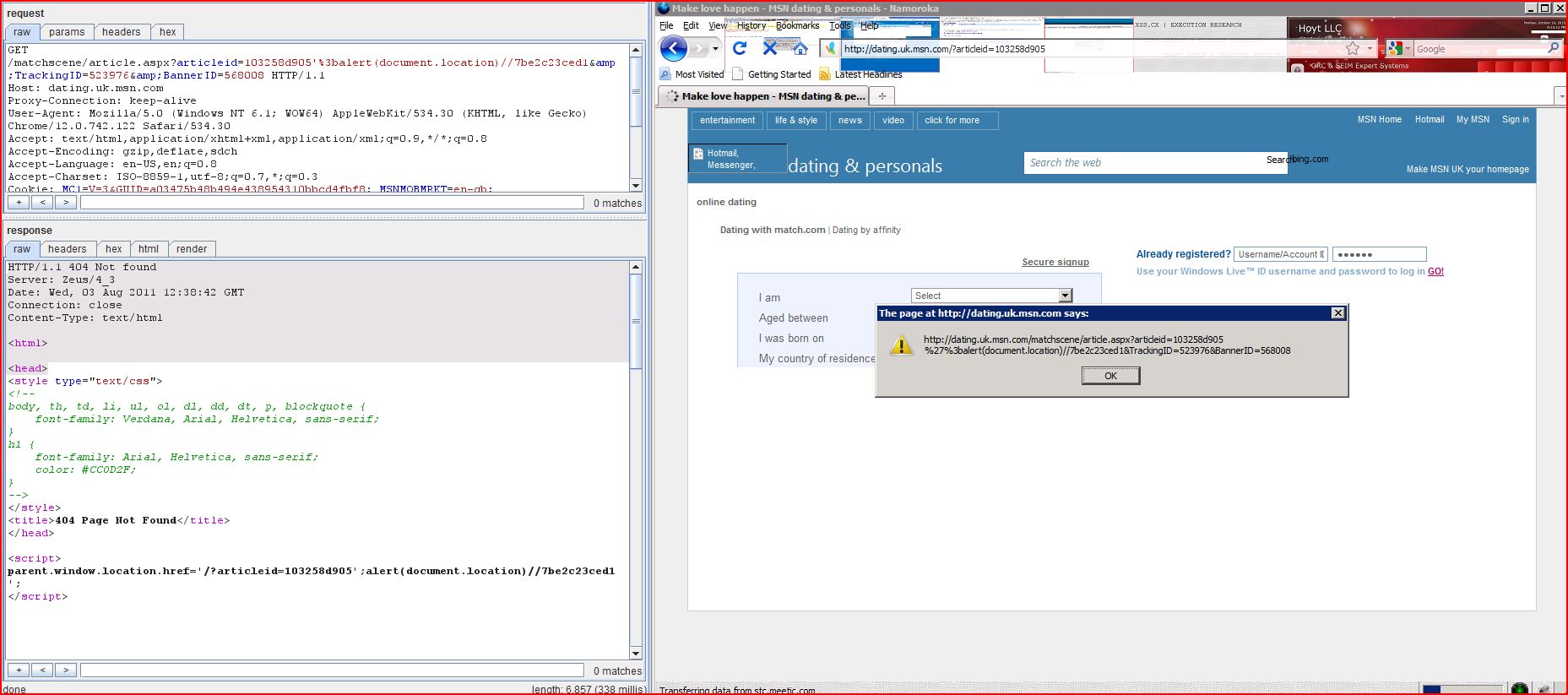
Task: Close the alert dialog with X
Action: click(x=1337, y=313)
